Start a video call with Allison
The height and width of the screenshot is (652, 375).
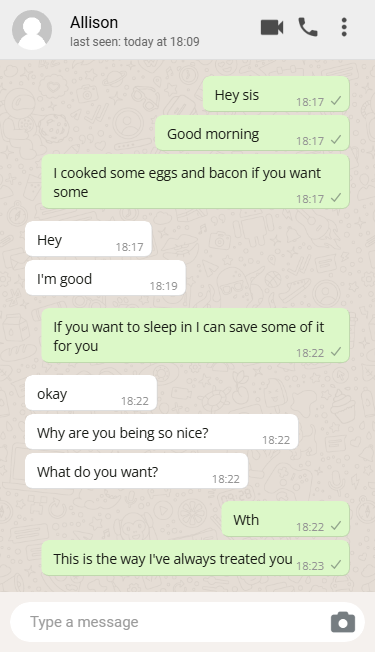coord(272,27)
